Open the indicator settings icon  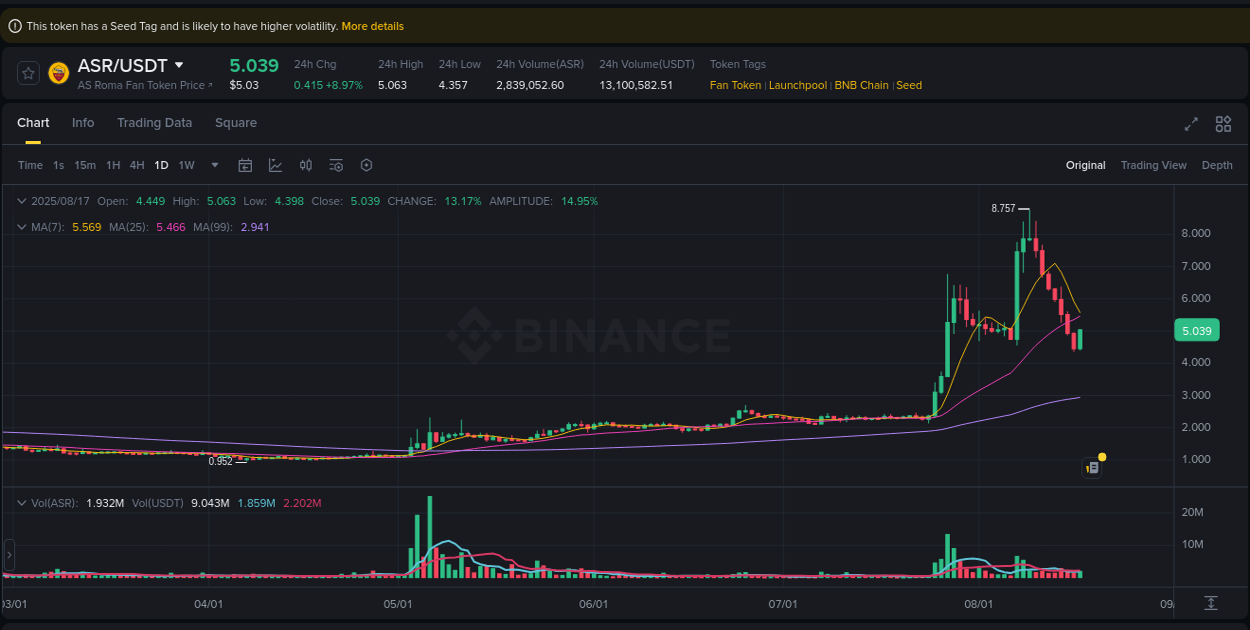pyautogui.click(x=336, y=165)
